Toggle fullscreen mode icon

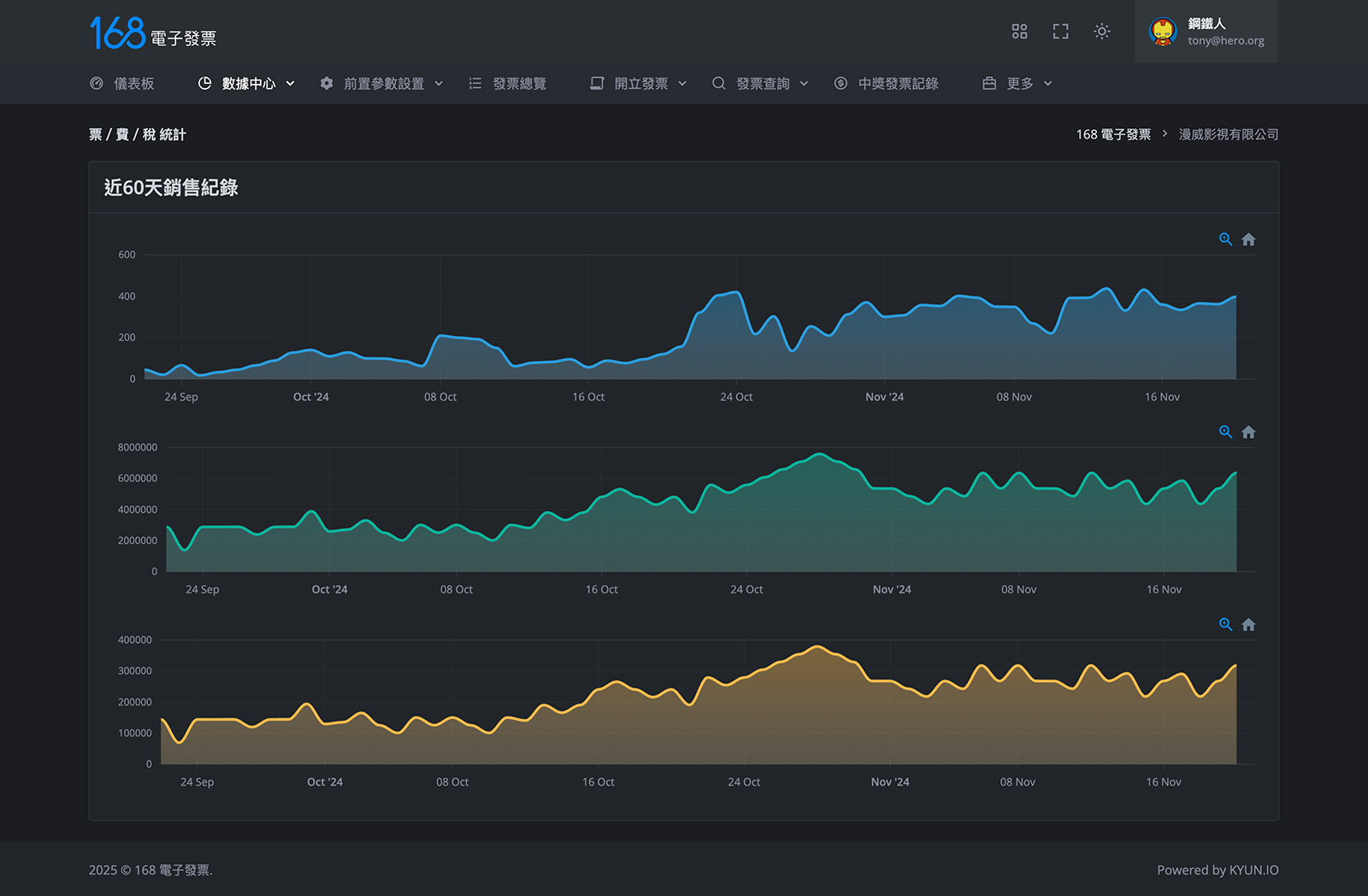coord(1060,32)
